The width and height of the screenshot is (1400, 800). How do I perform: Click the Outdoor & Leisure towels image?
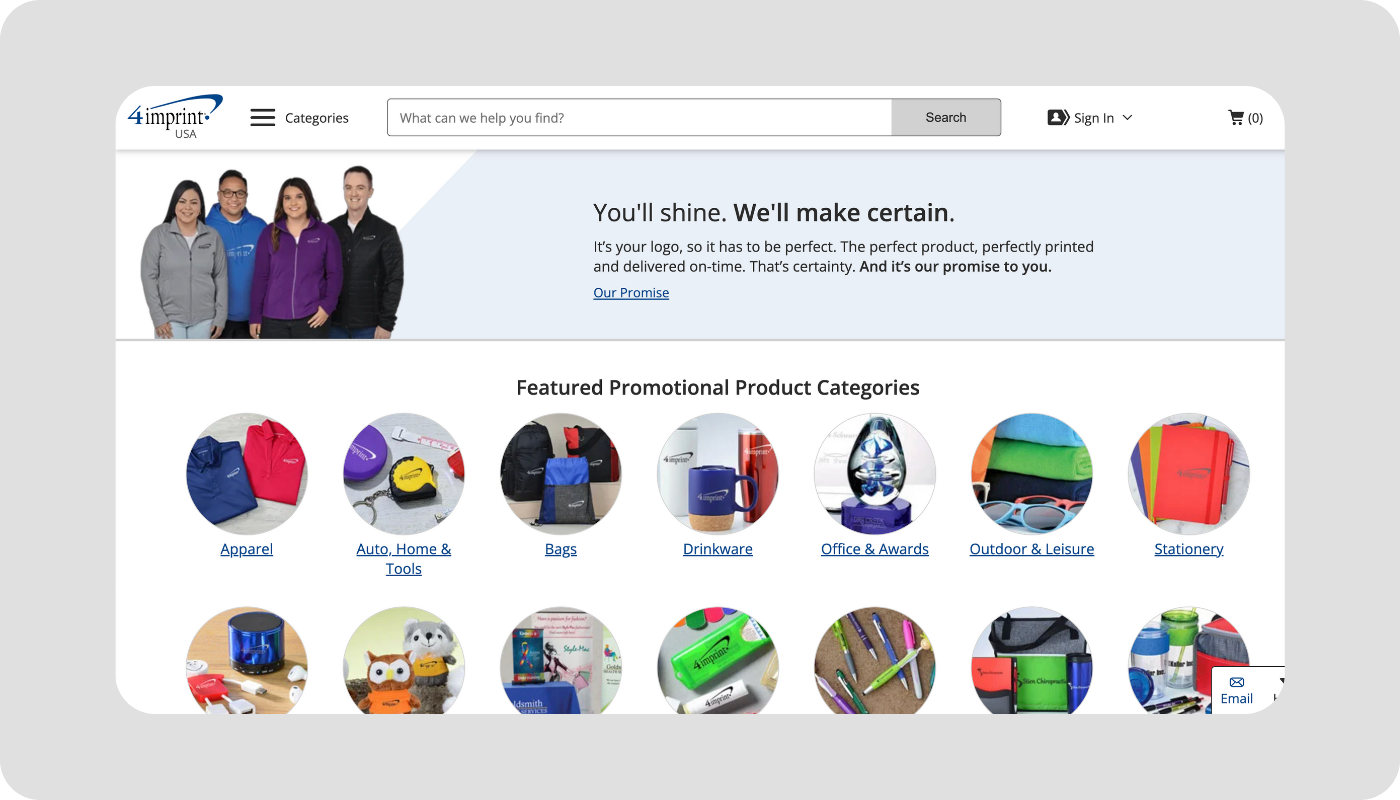(x=1032, y=474)
